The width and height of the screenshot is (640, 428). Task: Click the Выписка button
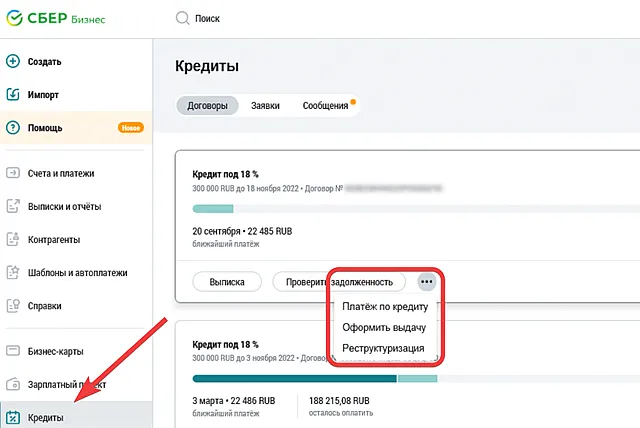tap(227, 282)
